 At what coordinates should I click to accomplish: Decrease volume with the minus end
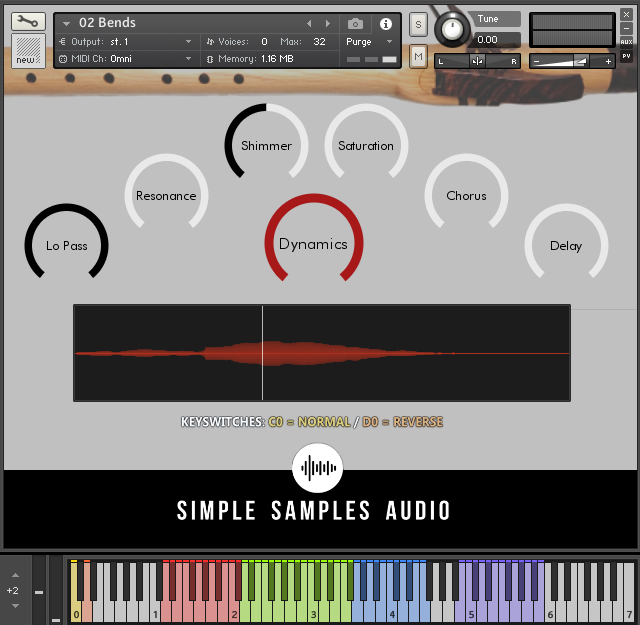[x=537, y=62]
